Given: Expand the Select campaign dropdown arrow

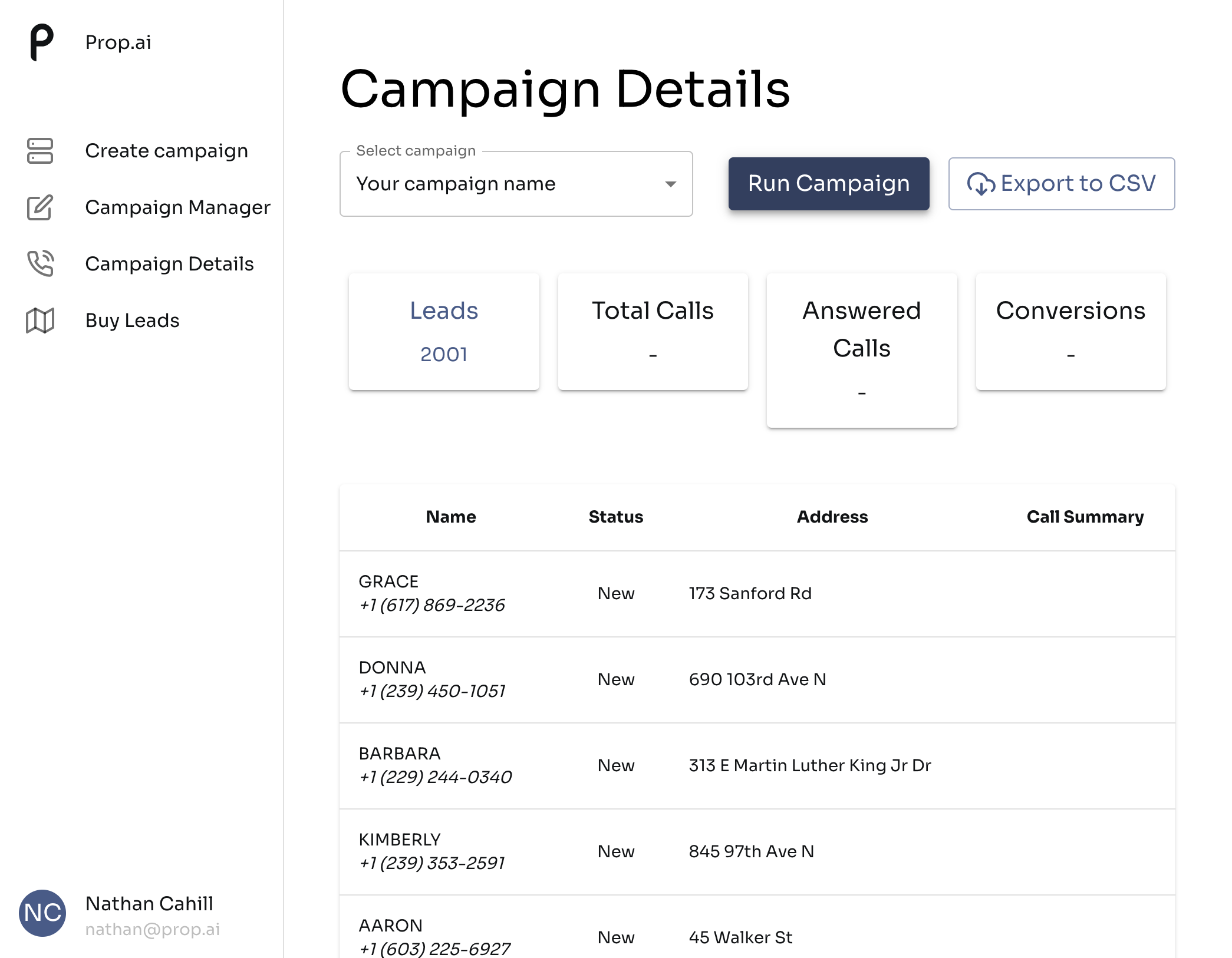Looking at the screenshot, I should [670, 184].
